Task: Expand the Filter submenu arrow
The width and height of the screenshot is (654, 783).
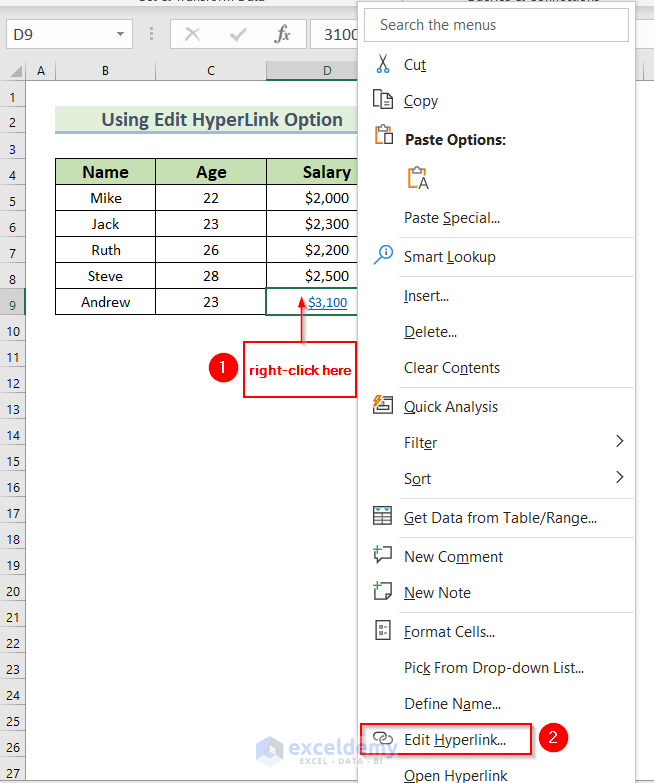Action: click(620, 441)
